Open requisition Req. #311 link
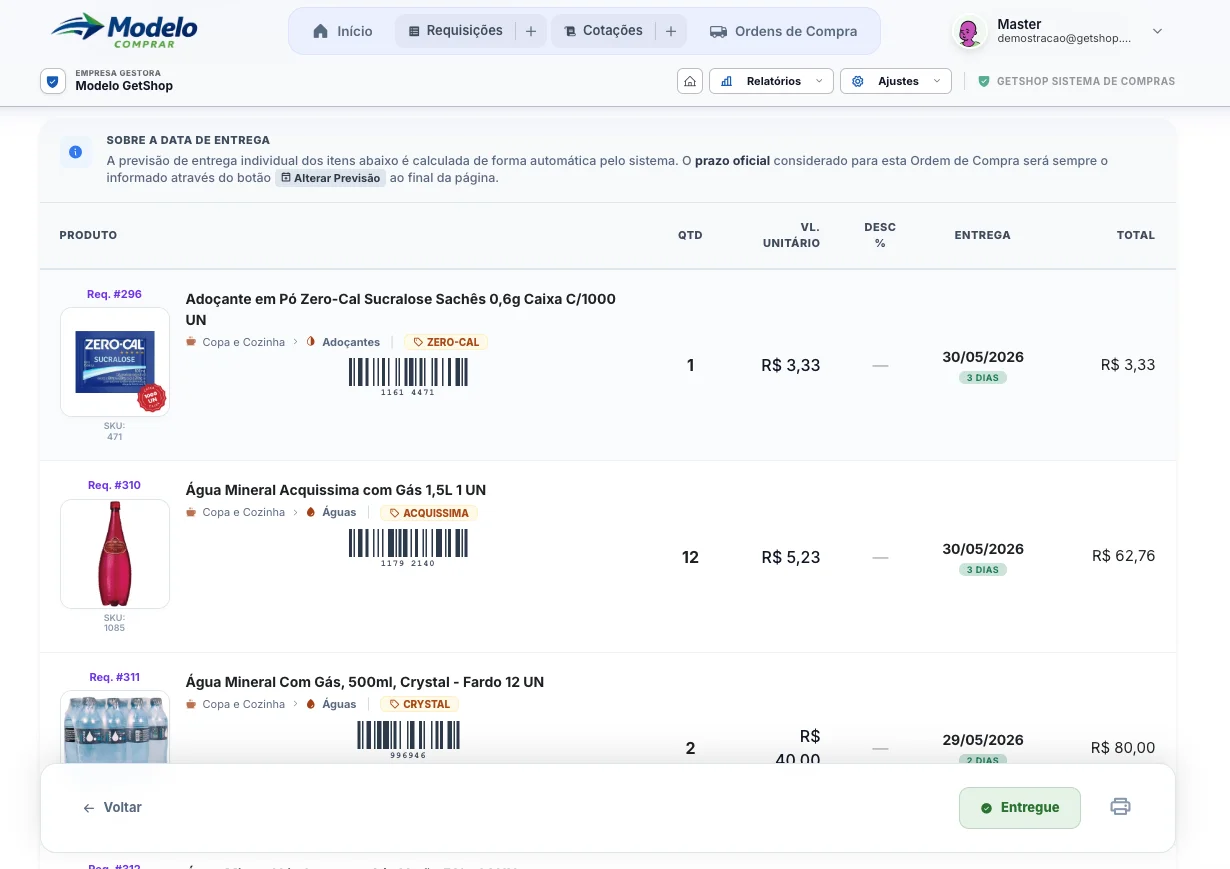The height and width of the screenshot is (869, 1230). coord(114,677)
